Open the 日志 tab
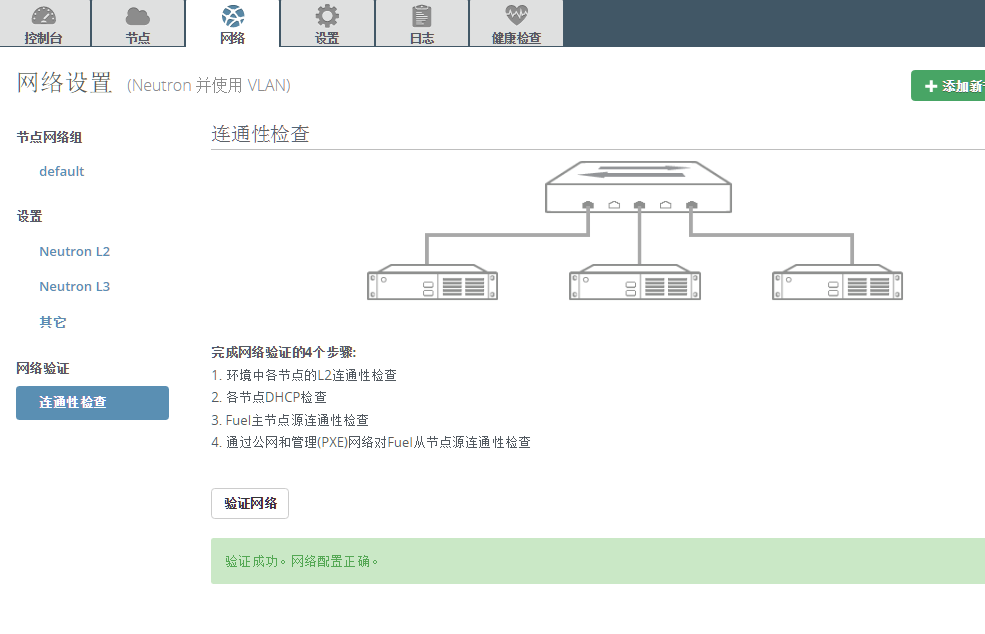 pos(422,24)
